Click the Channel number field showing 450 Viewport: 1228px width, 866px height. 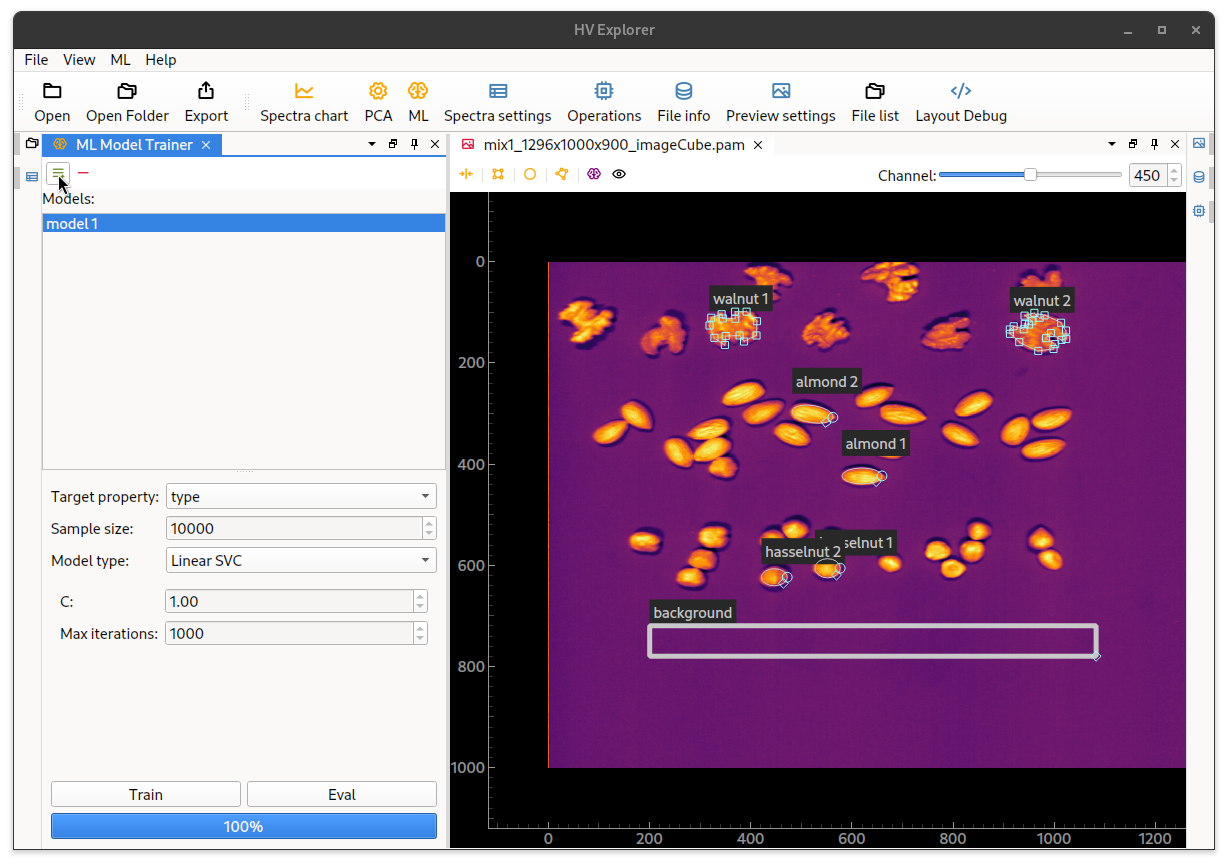[x=1147, y=176]
